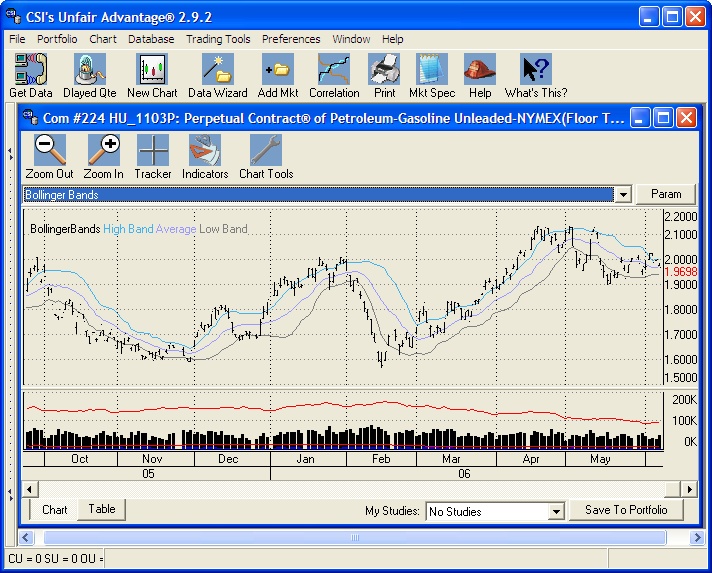Screen dimensions: 712x573
Task: Maximize the Com #224 chart window
Action: point(663,118)
